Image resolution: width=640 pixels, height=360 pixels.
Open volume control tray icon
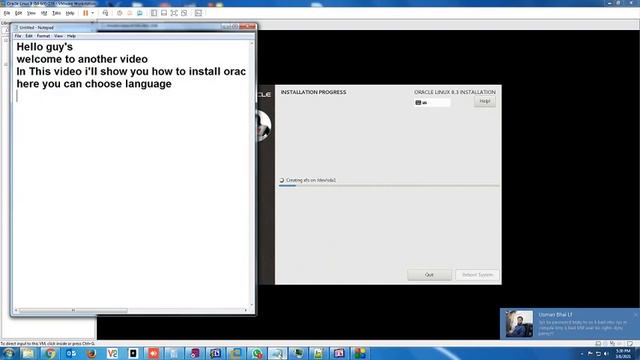[x=606, y=353]
